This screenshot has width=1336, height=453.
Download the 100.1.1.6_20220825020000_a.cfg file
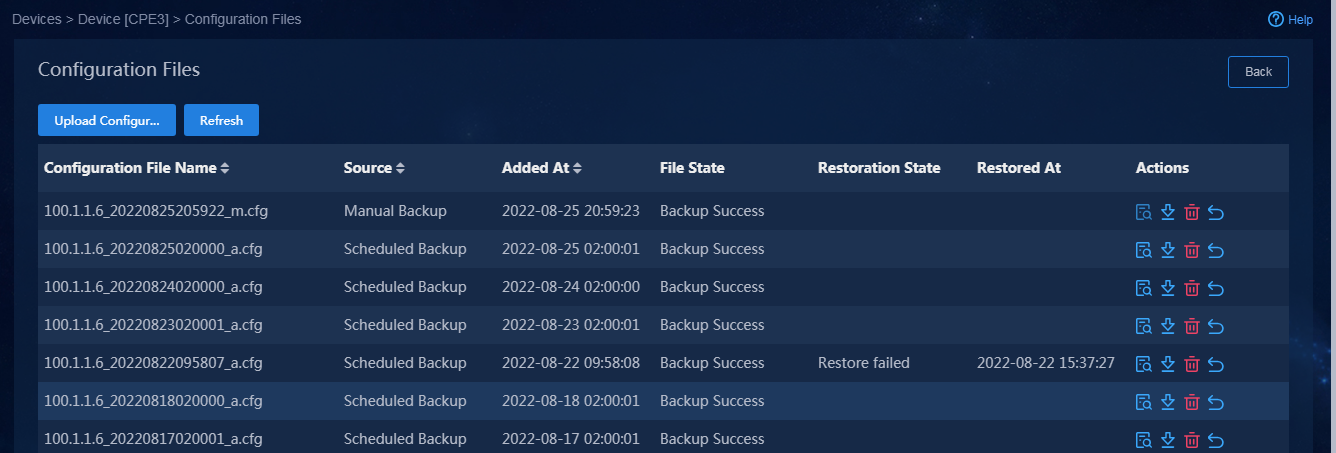(1168, 250)
